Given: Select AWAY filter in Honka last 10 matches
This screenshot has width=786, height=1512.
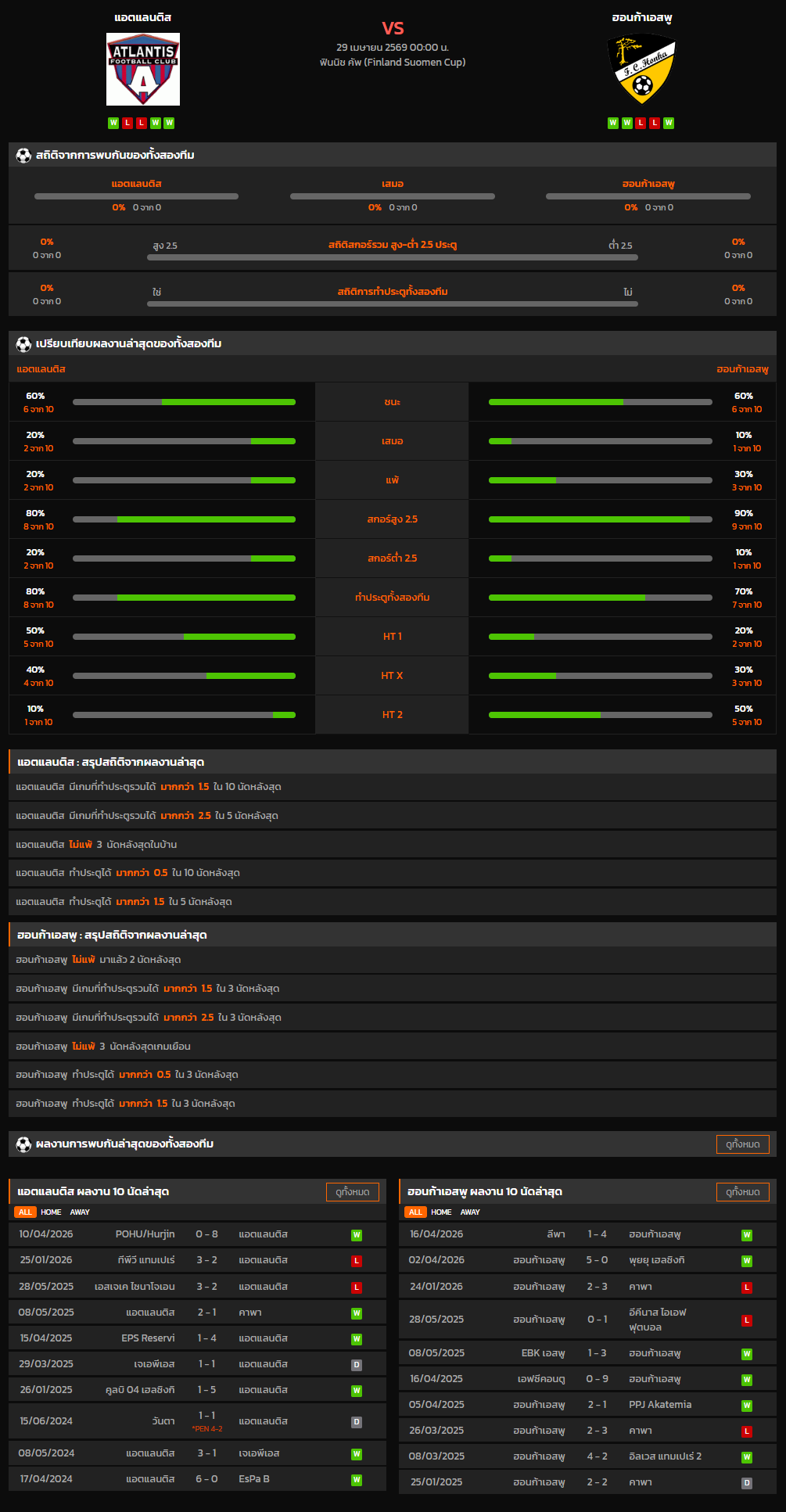Looking at the screenshot, I should coord(470,1212).
